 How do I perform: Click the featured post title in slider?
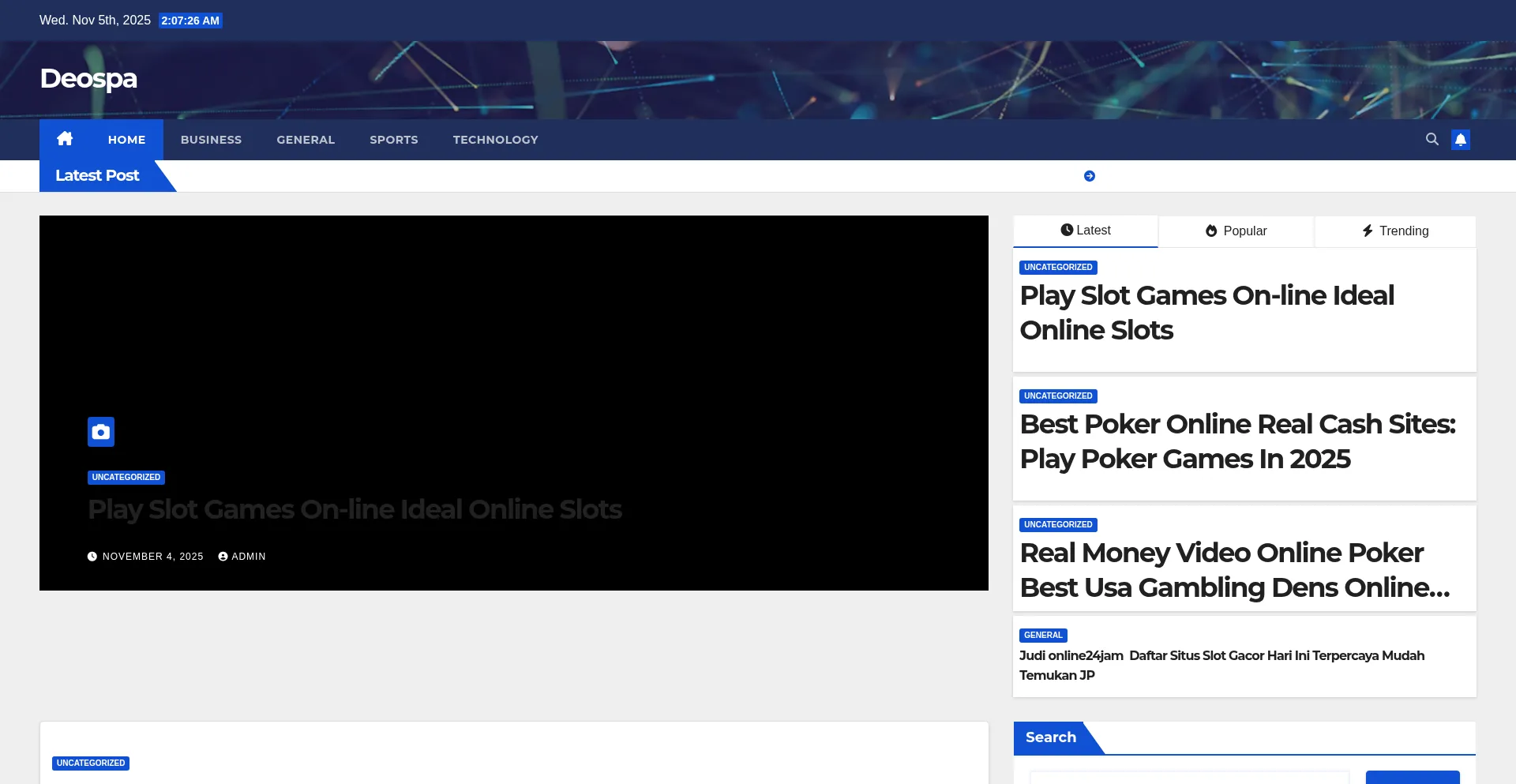click(x=355, y=510)
